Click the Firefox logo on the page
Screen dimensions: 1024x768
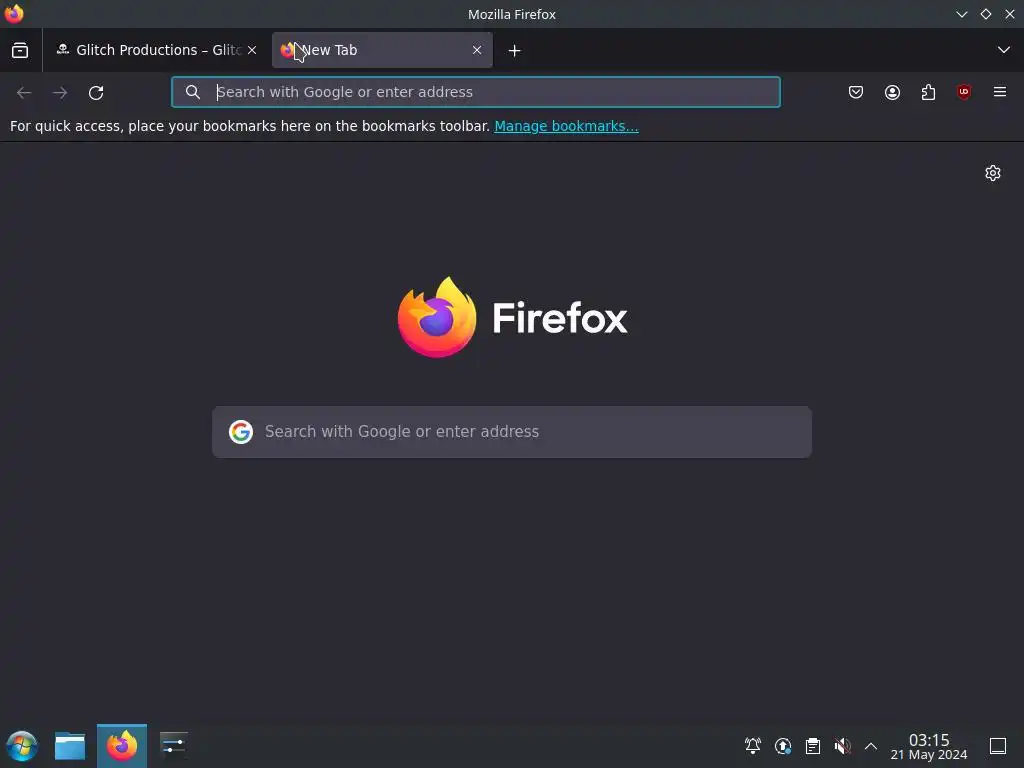(512, 317)
